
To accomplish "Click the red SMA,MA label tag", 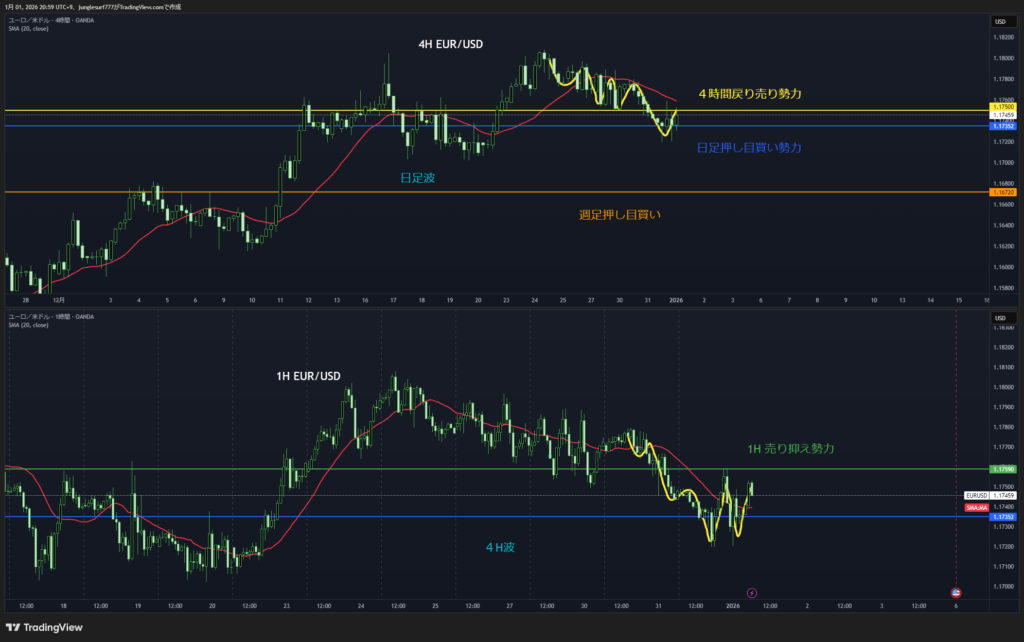I will click(x=976, y=508).
